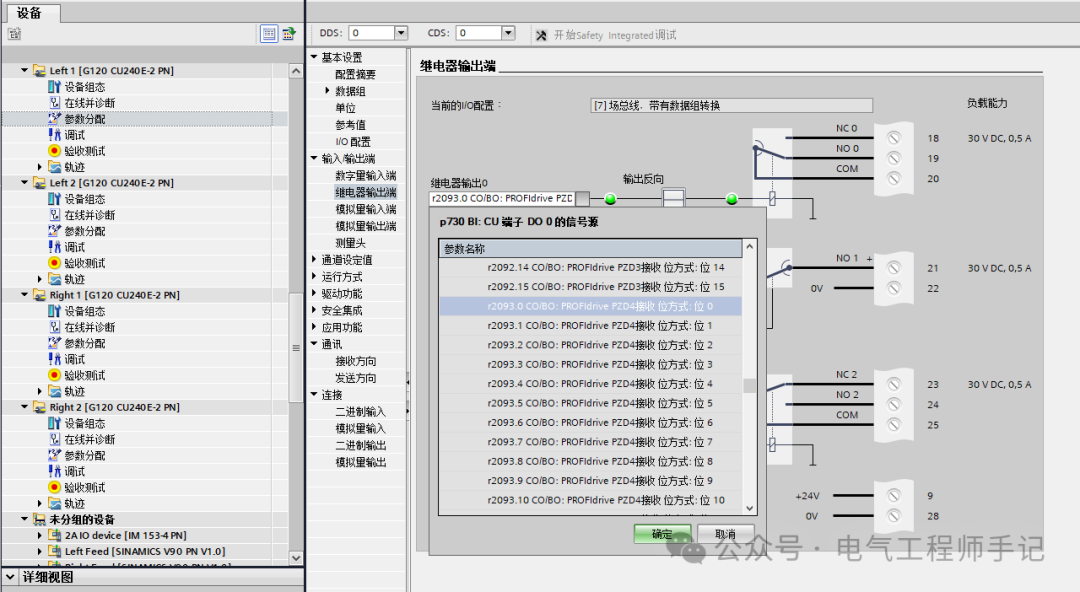Switch to the 设备 tab
Viewport: 1080px width, 592px height.
pyautogui.click(x=30, y=14)
